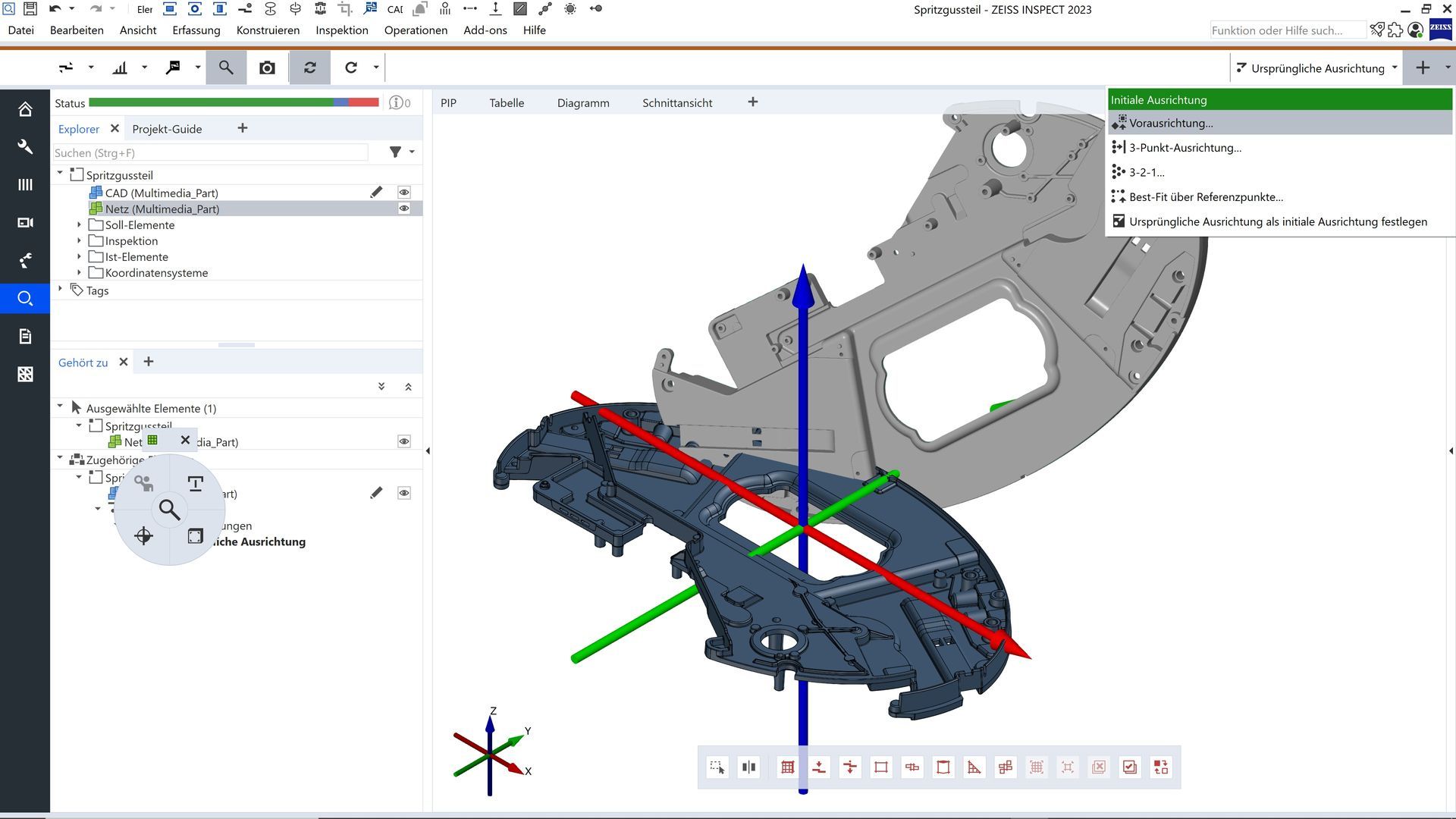Click the filter funnel icon in Explorer

(x=395, y=152)
